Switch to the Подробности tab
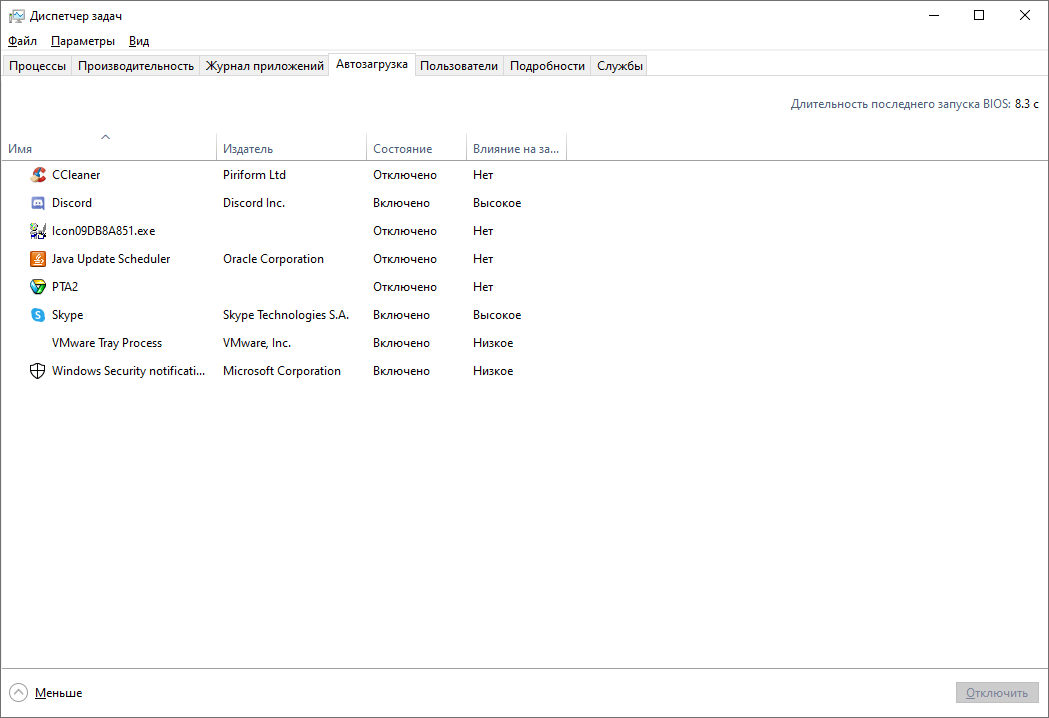1049x718 pixels. [547, 66]
